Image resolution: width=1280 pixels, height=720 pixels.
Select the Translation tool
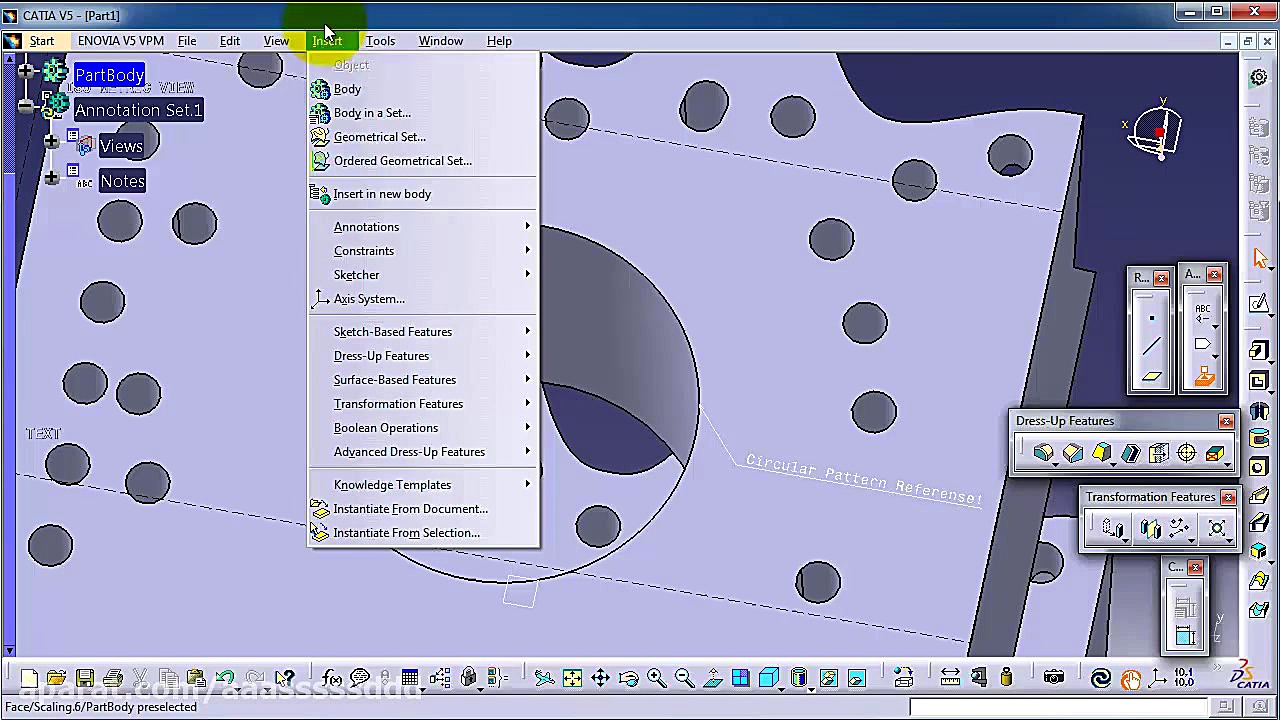(1112, 528)
